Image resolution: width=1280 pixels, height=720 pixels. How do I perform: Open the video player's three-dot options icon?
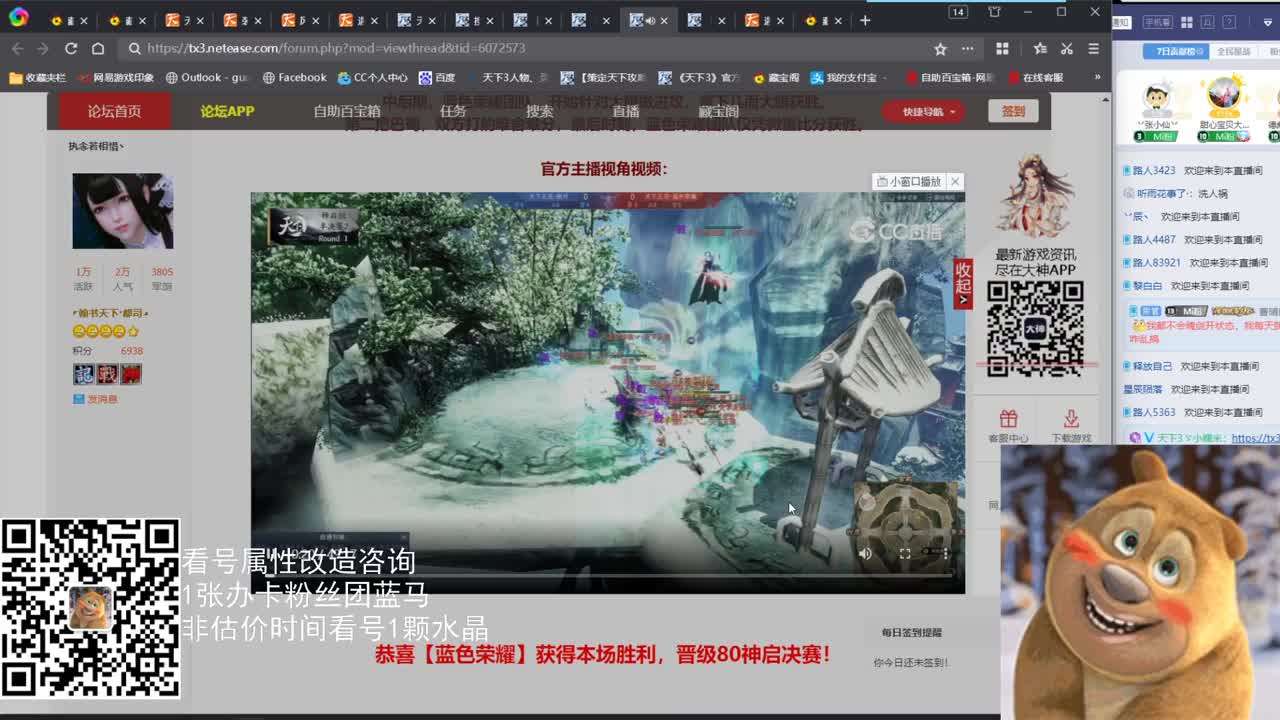point(944,553)
